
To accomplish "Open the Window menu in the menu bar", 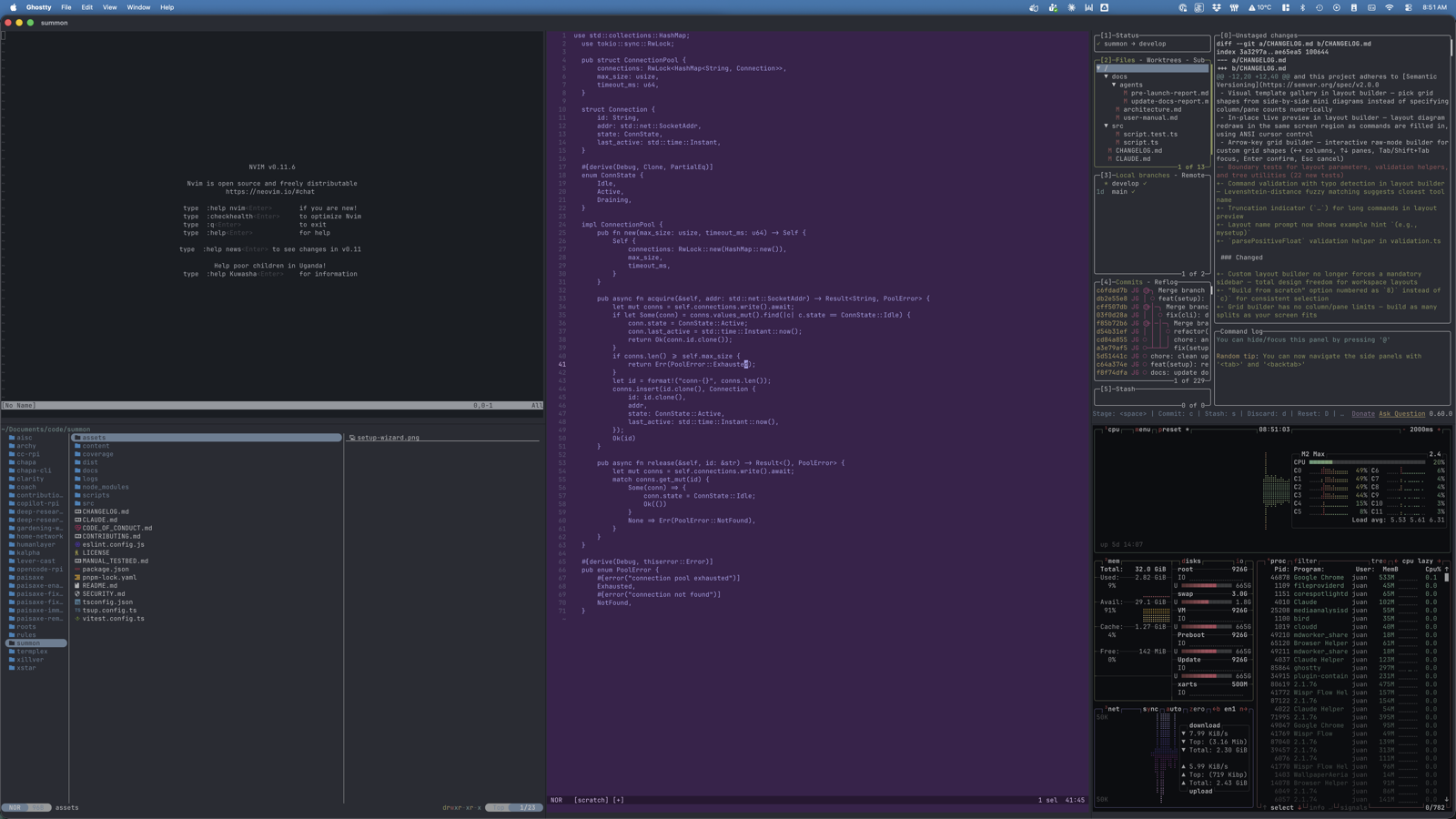I will click(138, 7).
